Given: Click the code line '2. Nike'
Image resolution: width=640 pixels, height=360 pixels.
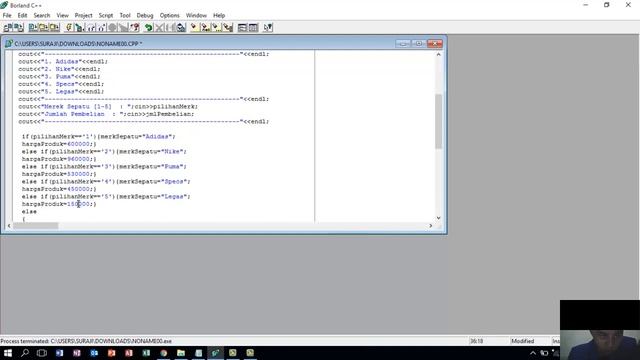Looking at the screenshot, I should coord(59,69).
